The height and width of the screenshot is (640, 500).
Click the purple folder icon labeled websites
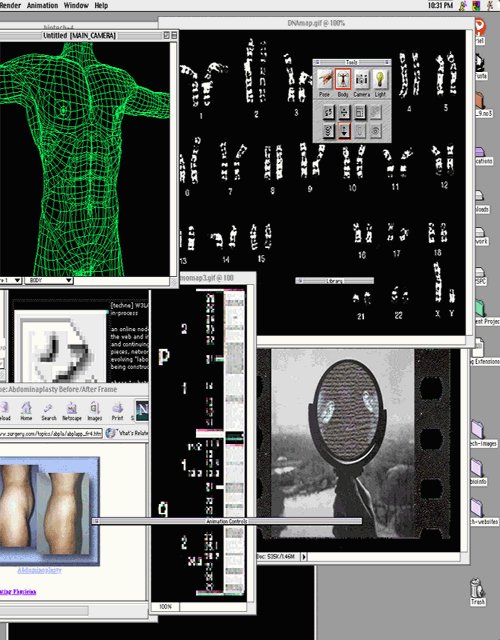476,508
